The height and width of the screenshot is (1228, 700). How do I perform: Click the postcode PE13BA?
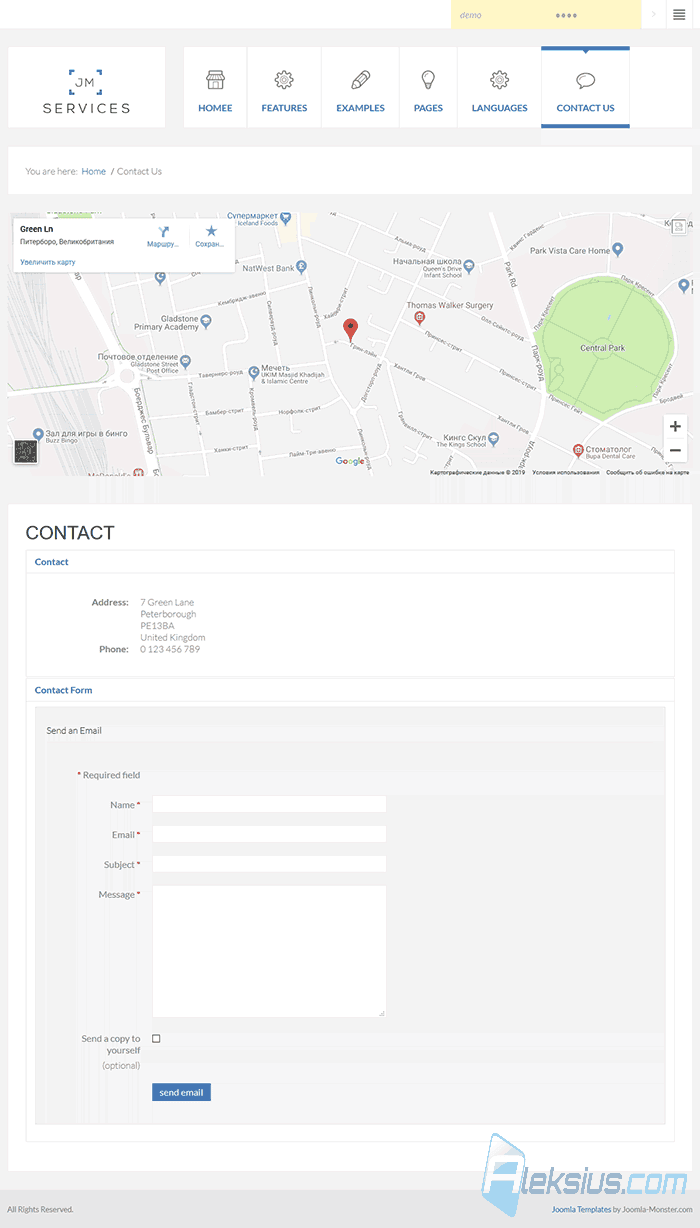tap(157, 626)
